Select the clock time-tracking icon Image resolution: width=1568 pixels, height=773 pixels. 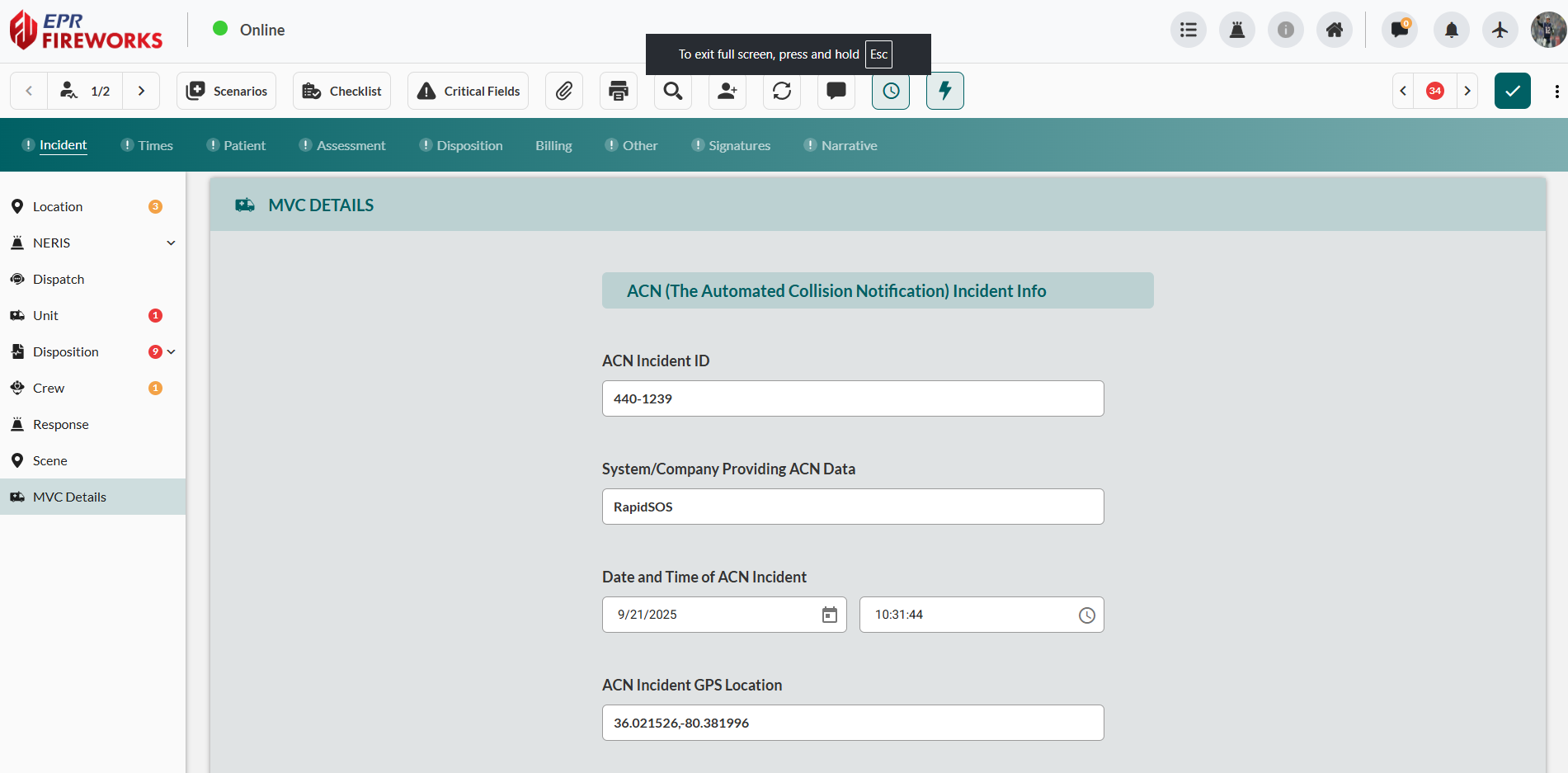tap(890, 91)
